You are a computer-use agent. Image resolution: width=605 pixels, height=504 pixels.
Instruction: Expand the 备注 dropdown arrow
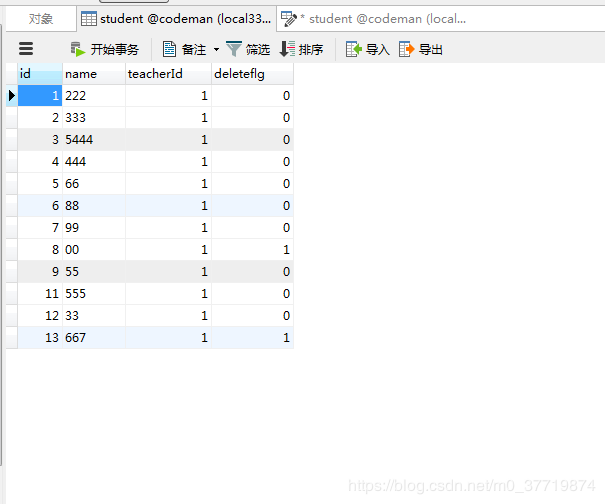pos(216,49)
